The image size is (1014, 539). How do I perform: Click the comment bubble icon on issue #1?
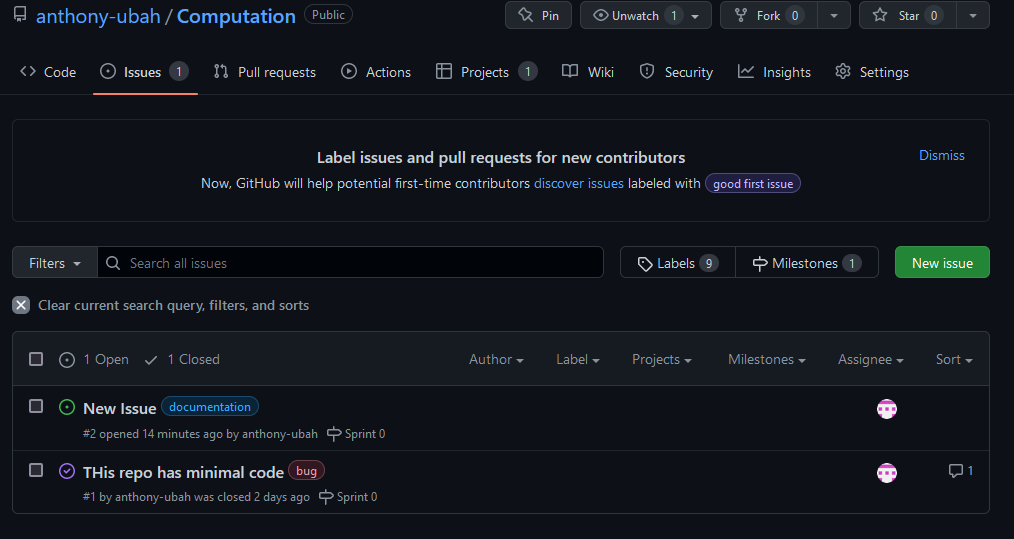(955, 471)
